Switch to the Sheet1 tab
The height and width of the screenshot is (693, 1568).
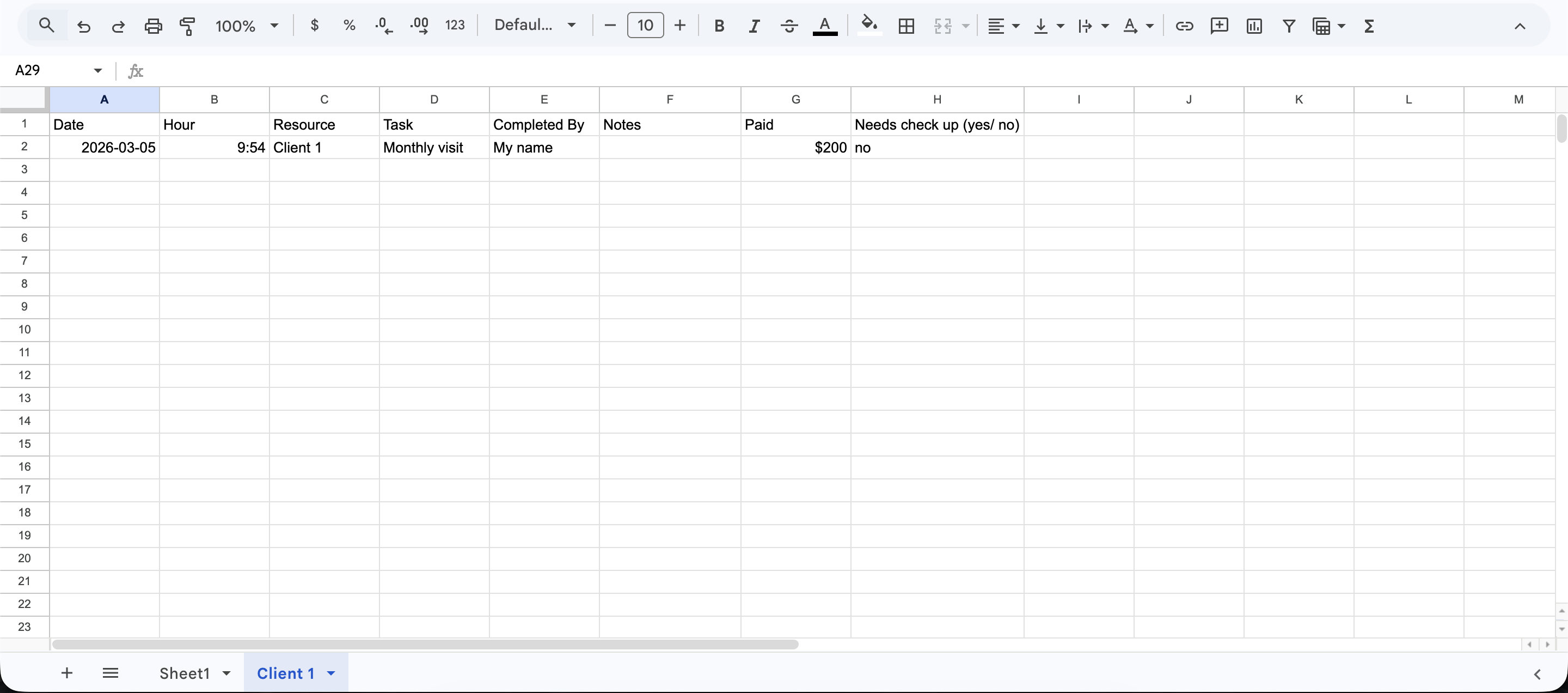pyautogui.click(x=186, y=673)
